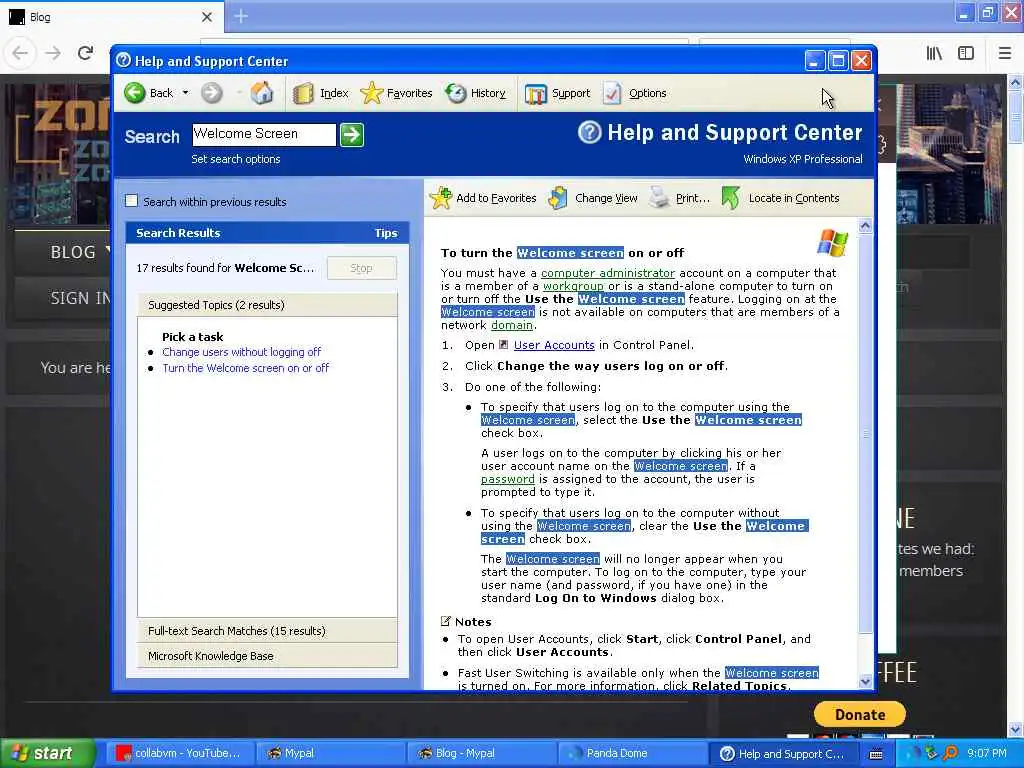Viewport: 1024px width, 768px height.
Task: Open Set search options link
Action: (236, 159)
